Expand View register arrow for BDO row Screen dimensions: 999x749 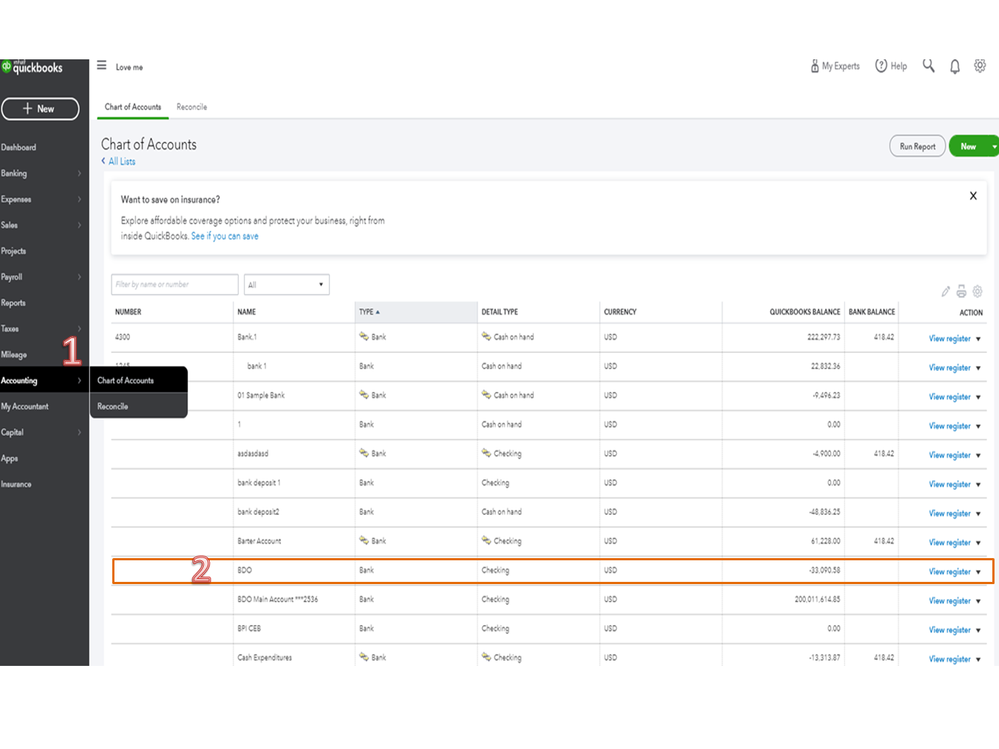tap(979, 572)
